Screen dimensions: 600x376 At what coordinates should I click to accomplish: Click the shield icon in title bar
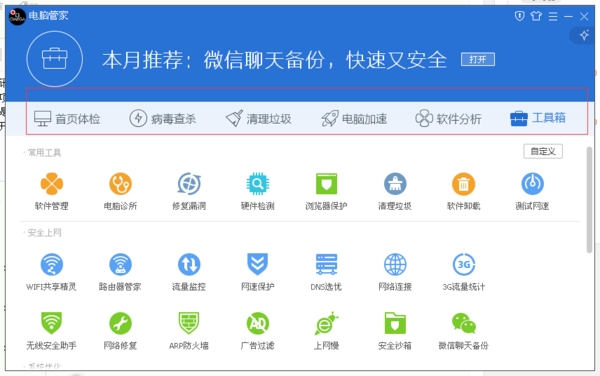point(519,16)
